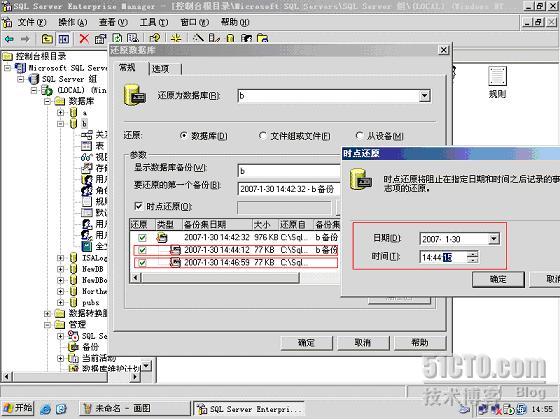This screenshot has height=420, width=560.
Task: Click 取消 in 还原数据库 dialog
Action: click(x=363, y=343)
